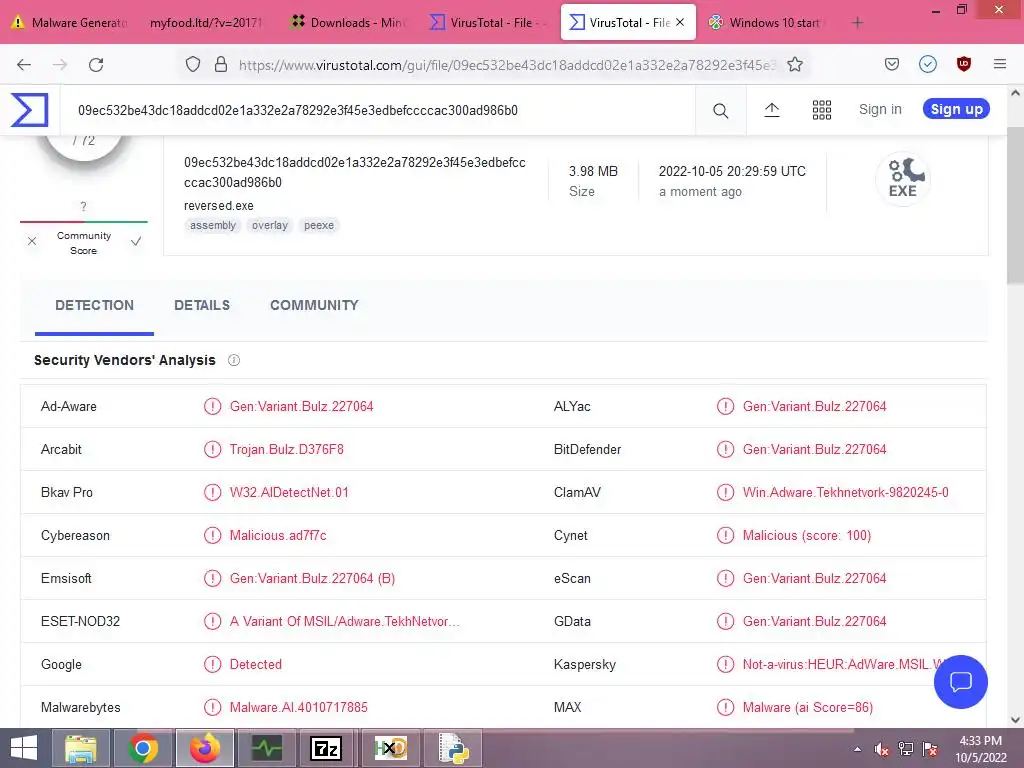Click the browser forward arrow
1024x768 pixels.
tap(60, 64)
